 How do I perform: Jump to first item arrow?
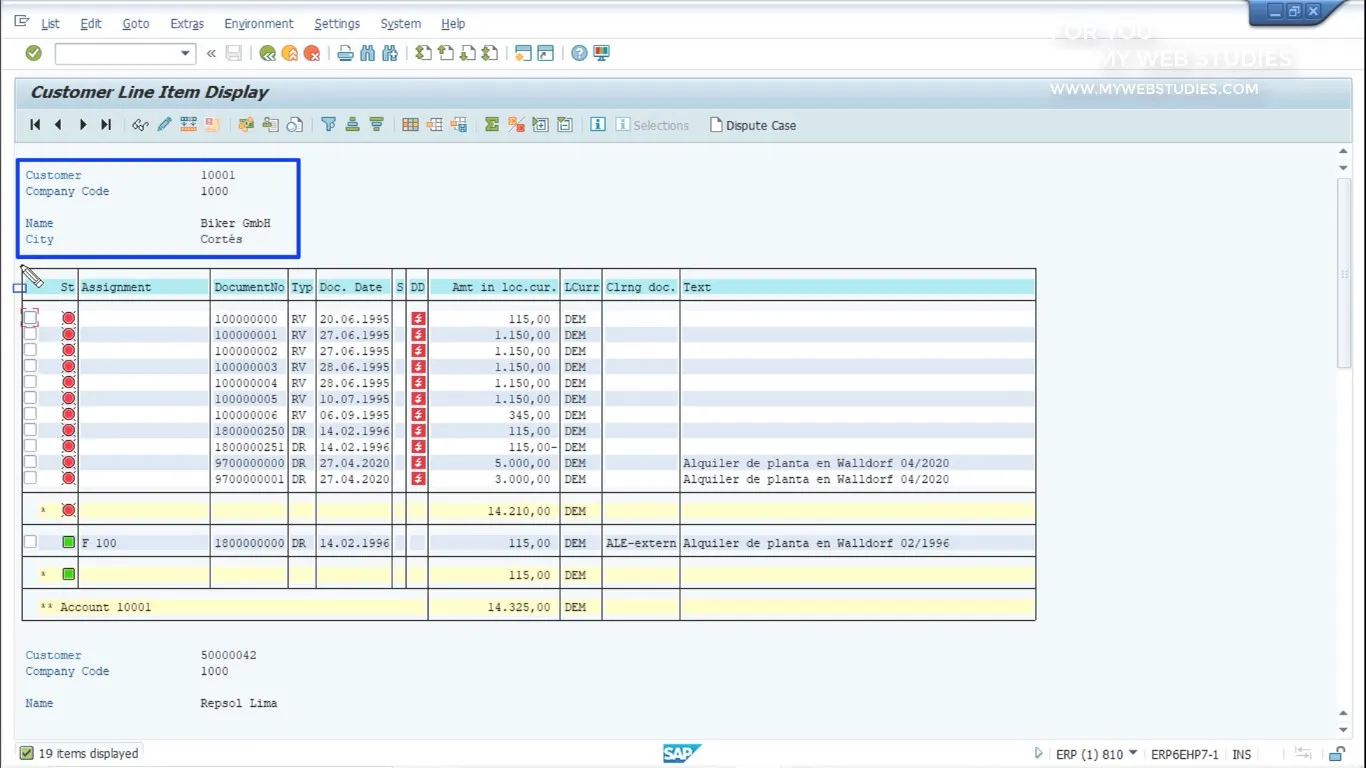click(35, 125)
